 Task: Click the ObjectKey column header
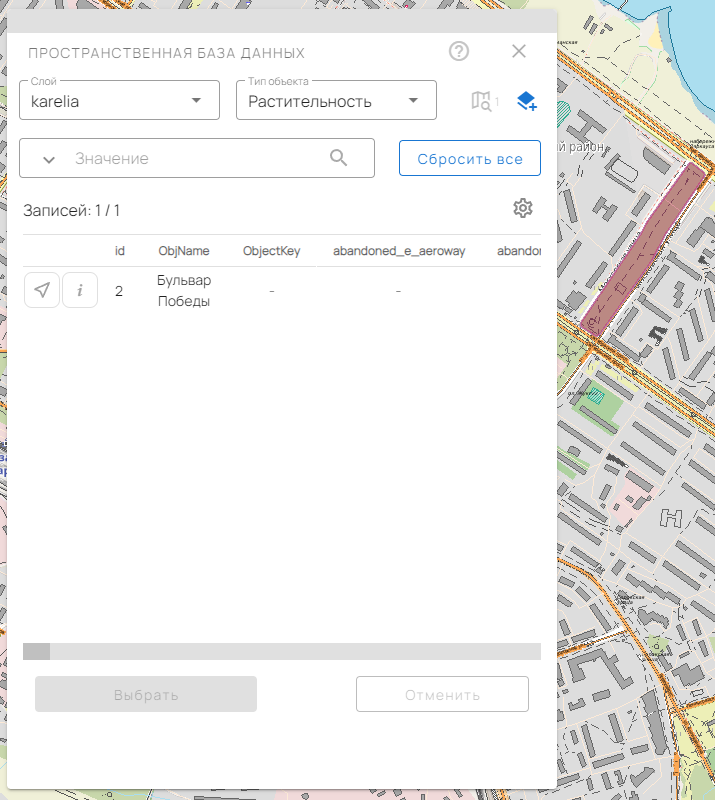[271, 251]
